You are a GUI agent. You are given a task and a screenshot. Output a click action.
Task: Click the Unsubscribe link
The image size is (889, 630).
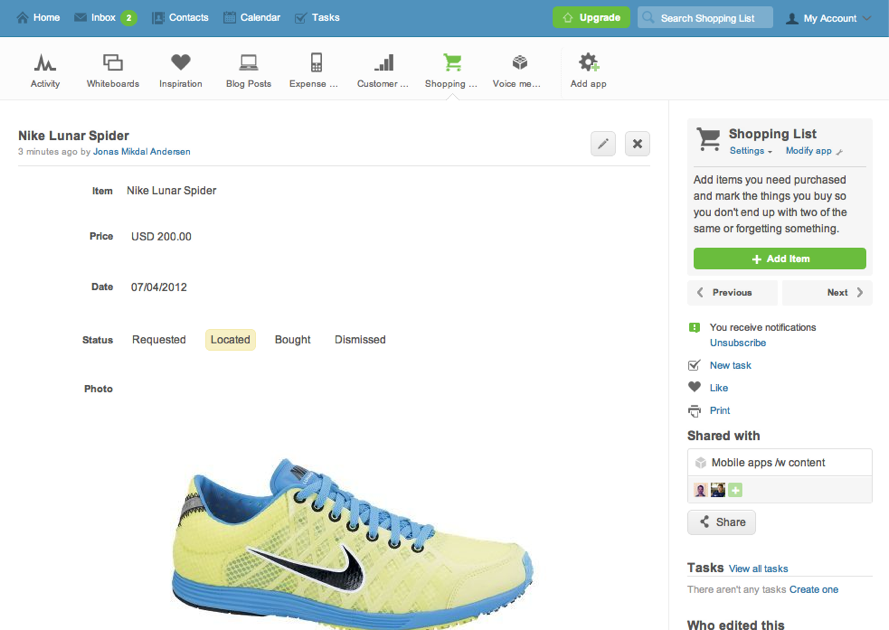[x=737, y=343]
